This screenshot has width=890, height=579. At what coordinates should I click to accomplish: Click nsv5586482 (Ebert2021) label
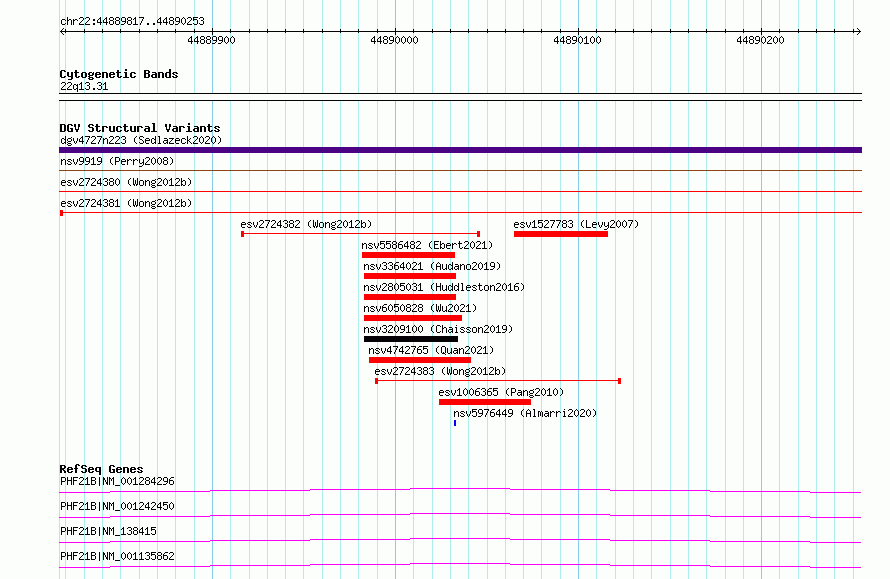coord(427,245)
